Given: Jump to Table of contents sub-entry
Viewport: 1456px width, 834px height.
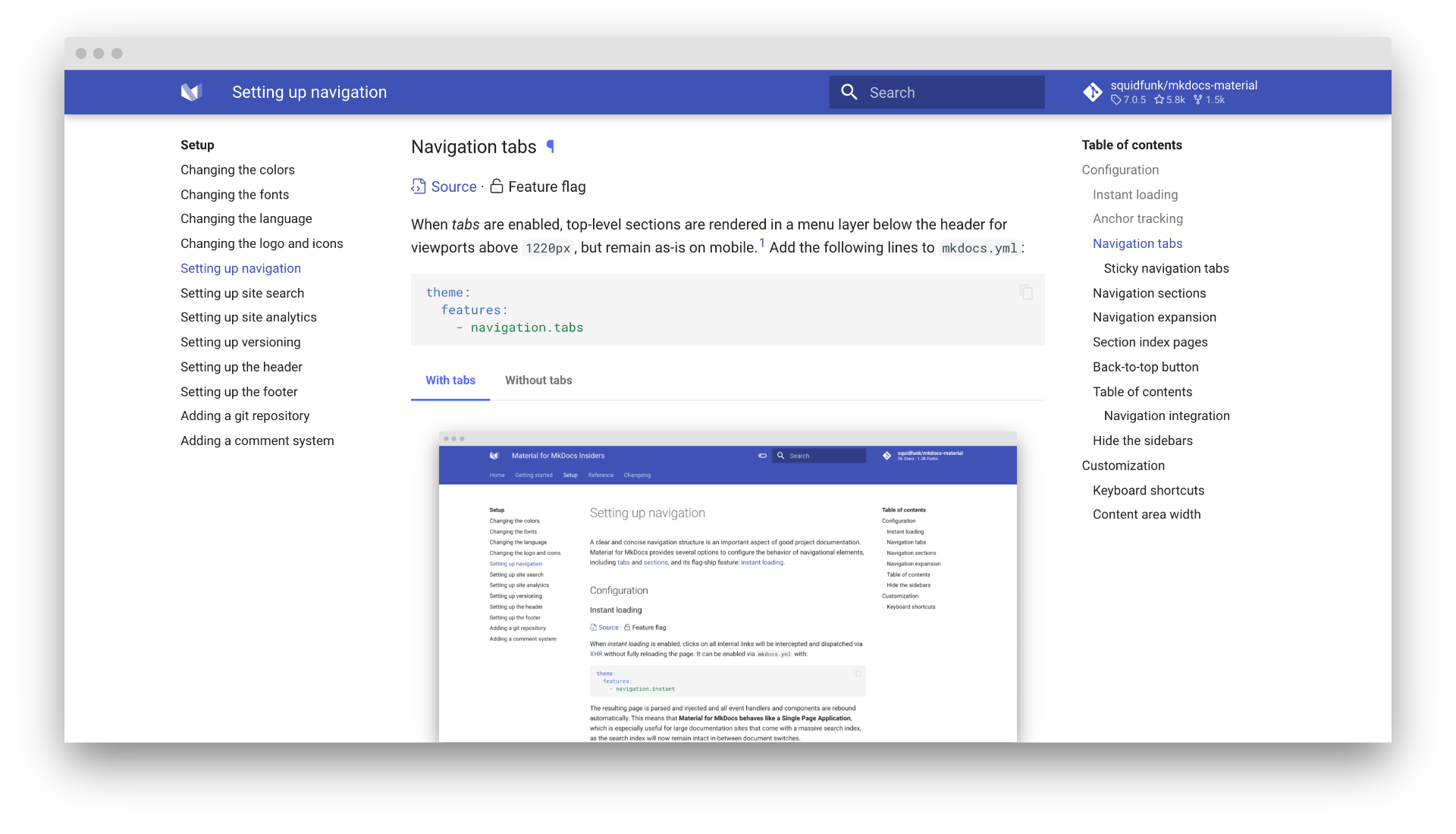Looking at the screenshot, I should click(x=1142, y=392).
